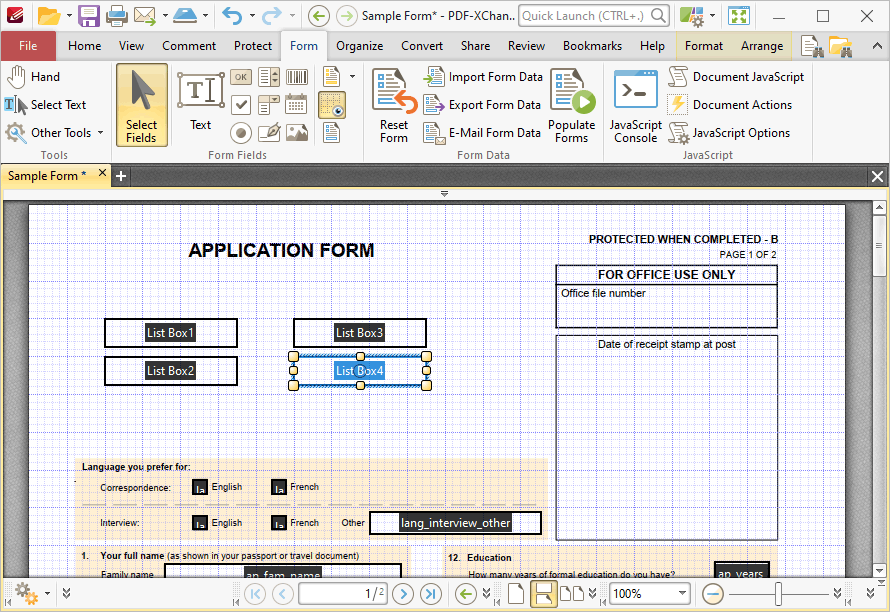
Task: Click the blue form document icon
Action: point(331,133)
